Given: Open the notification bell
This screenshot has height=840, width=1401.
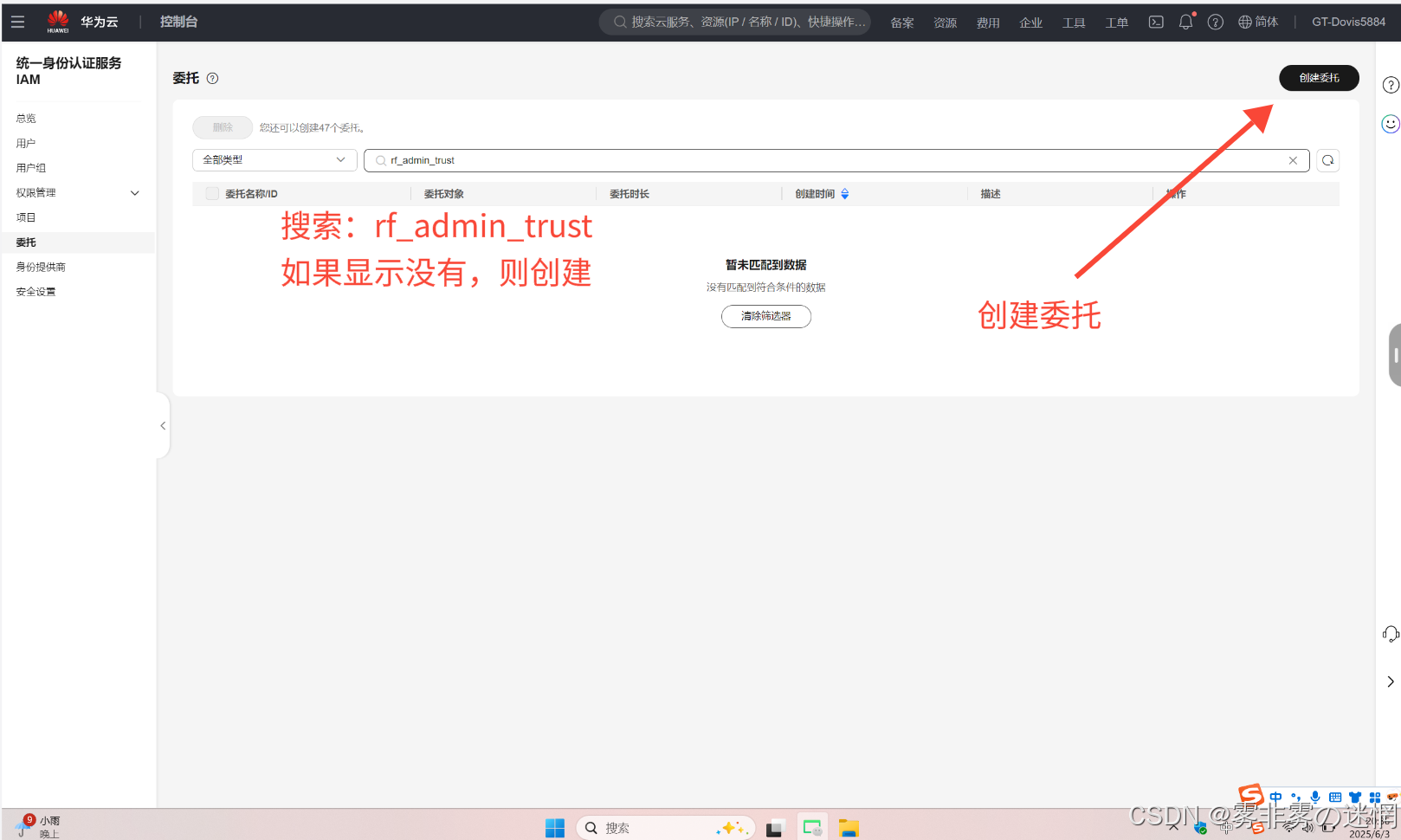Looking at the screenshot, I should tap(1185, 22).
